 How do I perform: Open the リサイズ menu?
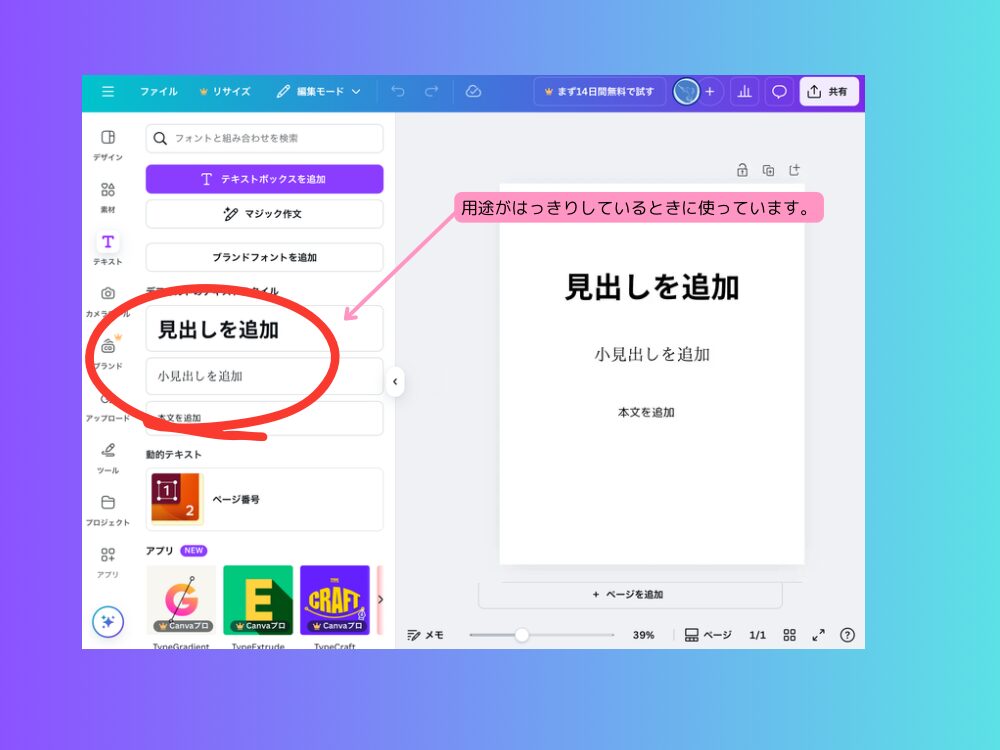pyautogui.click(x=225, y=91)
